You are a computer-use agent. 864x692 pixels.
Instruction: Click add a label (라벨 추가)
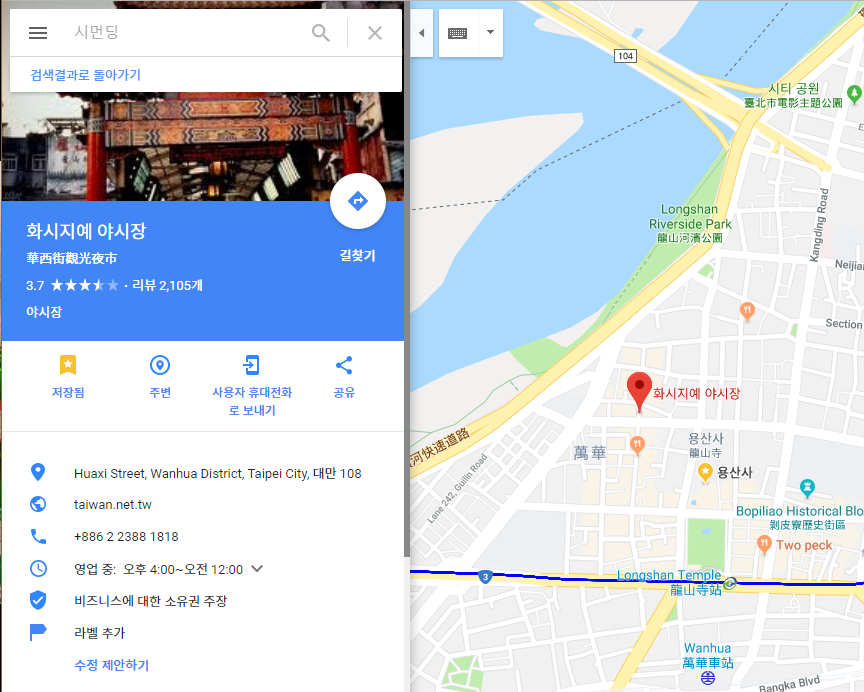(x=100, y=632)
